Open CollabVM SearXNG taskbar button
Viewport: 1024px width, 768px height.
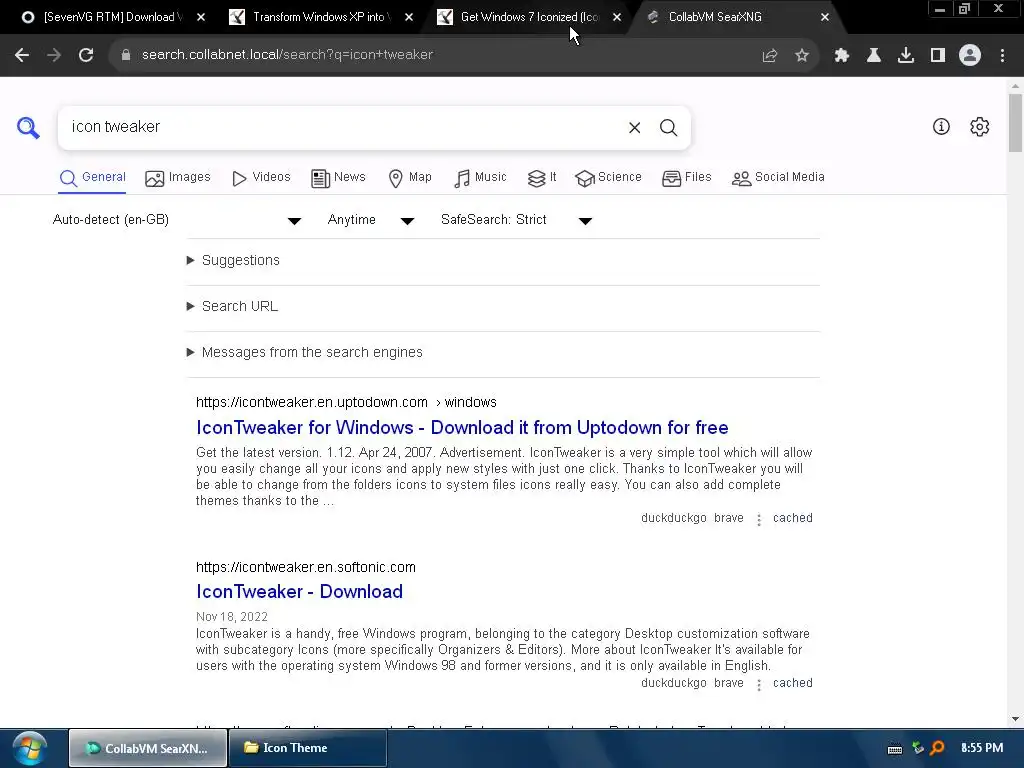tap(148, 748)
